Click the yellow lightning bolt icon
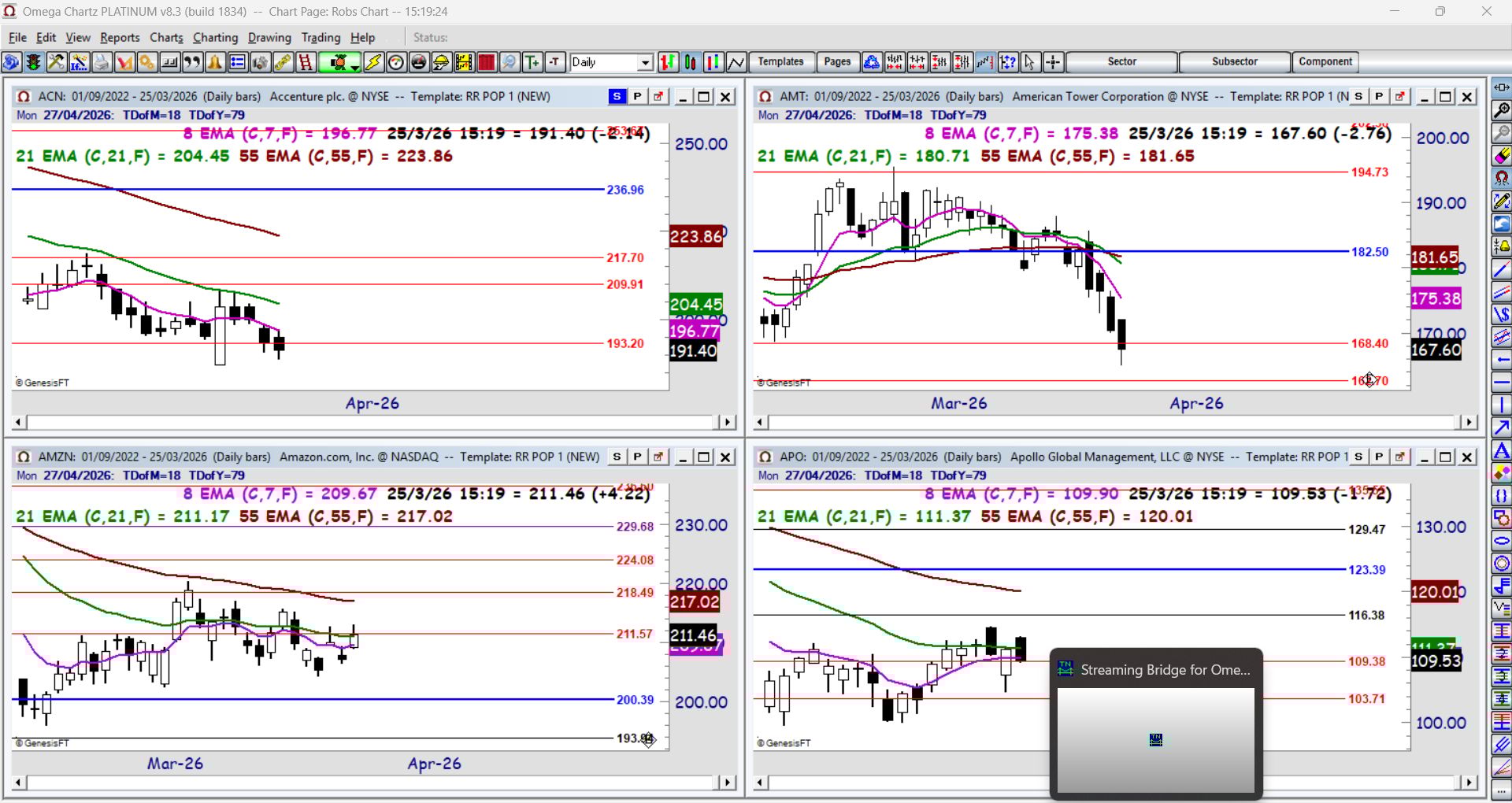The height and width of the screenshot is (803, 1512). [373, 62]
